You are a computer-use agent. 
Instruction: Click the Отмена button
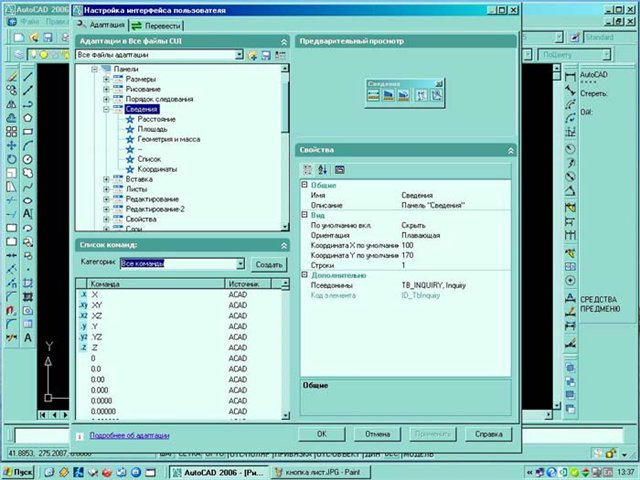click(x=377, y=435)
